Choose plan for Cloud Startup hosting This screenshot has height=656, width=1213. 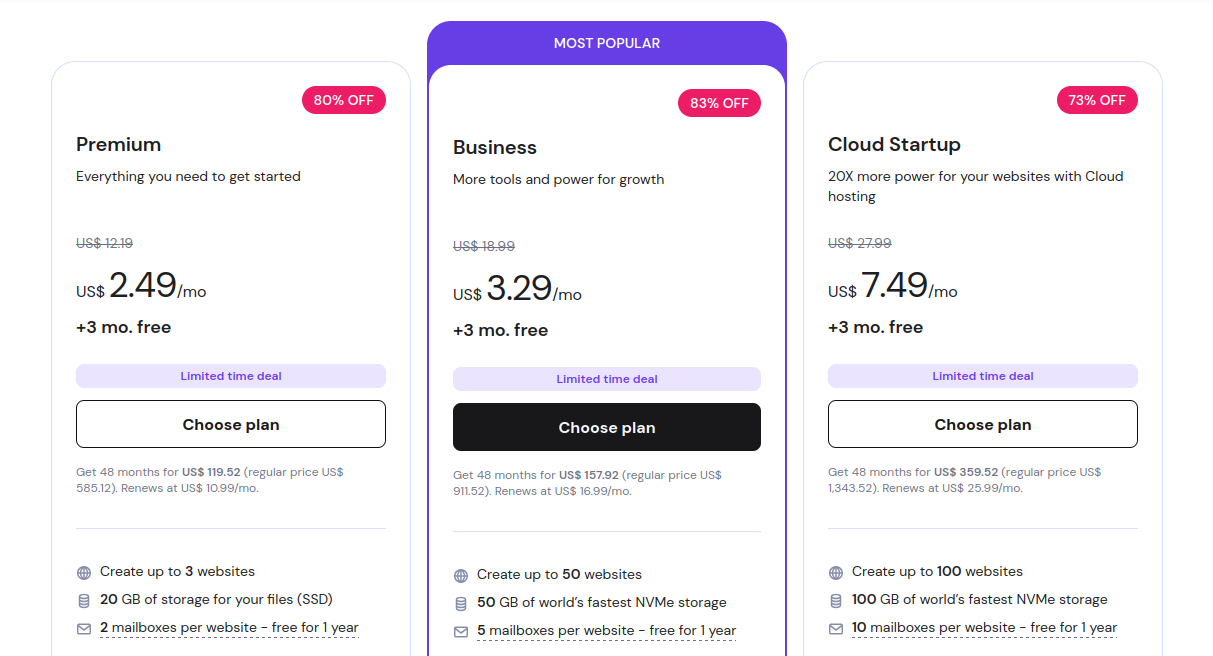click(x=982, y=424)
